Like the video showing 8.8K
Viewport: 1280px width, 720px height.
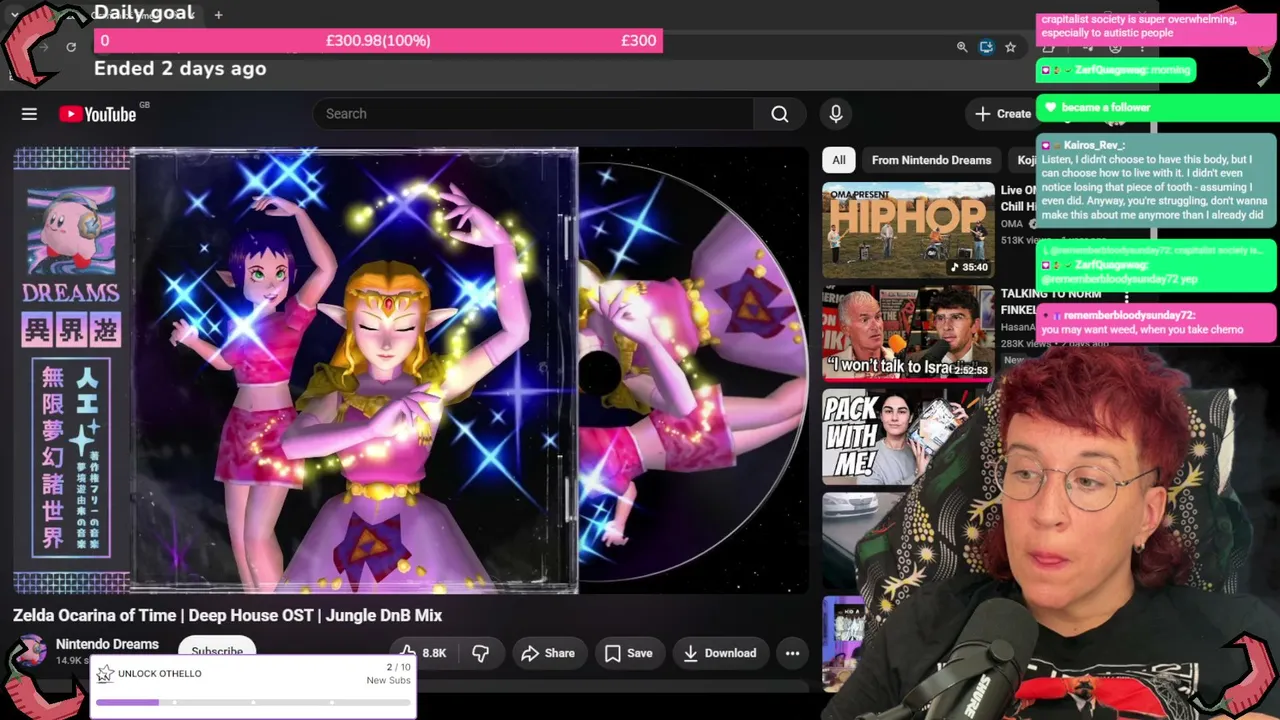422,653
